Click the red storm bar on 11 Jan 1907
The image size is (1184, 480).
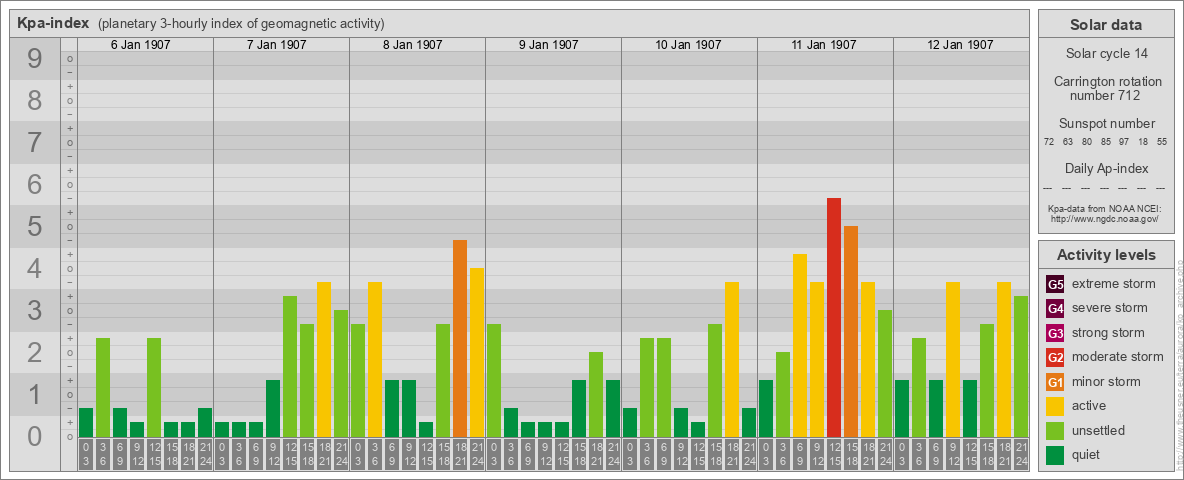tap(834, 317)
